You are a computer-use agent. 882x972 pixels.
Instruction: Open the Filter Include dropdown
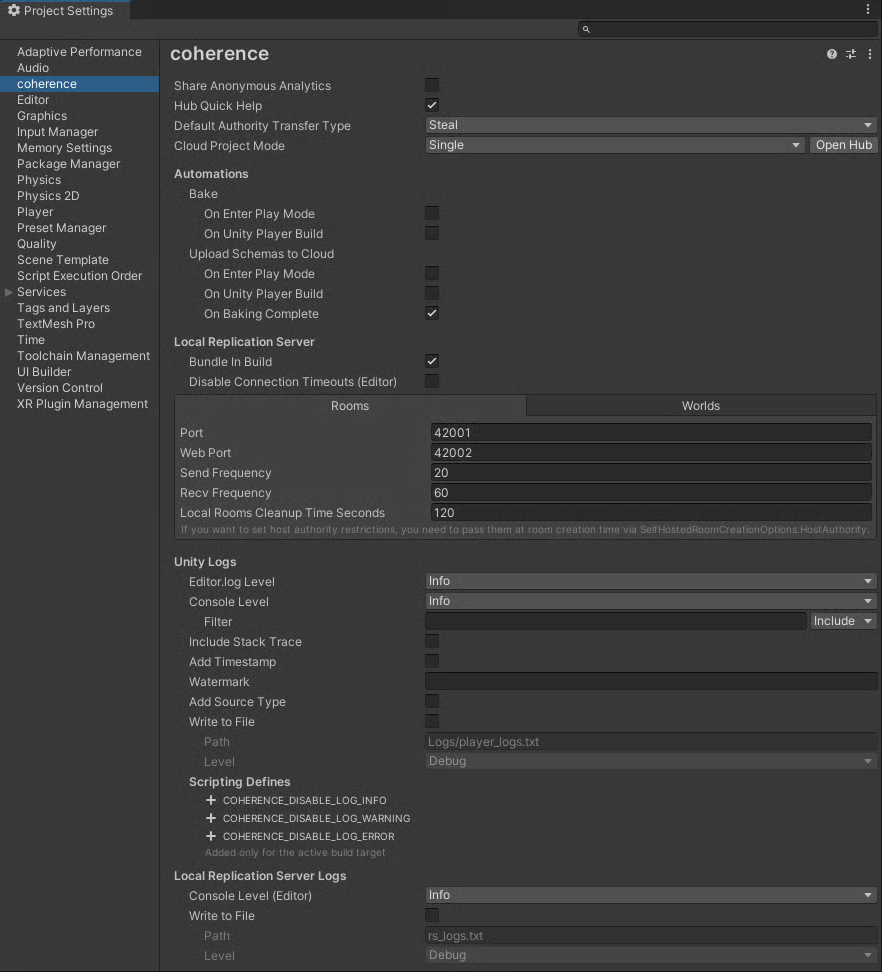tap(843, 621)
